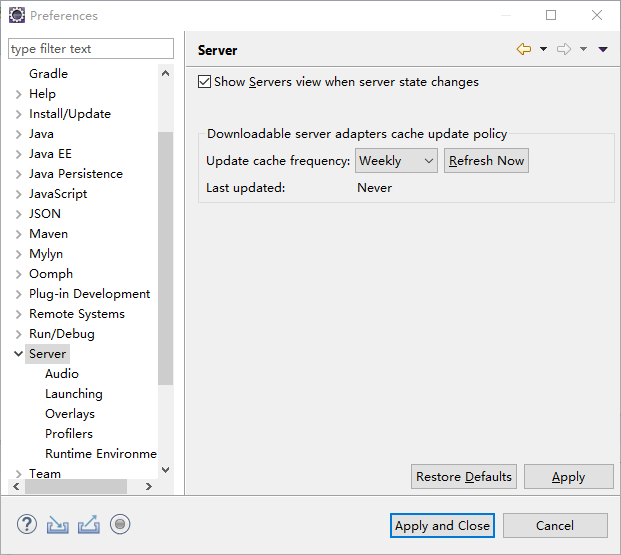621x555 pixels.
Task: Select JSON in the tree
Action: coord(45,214)
